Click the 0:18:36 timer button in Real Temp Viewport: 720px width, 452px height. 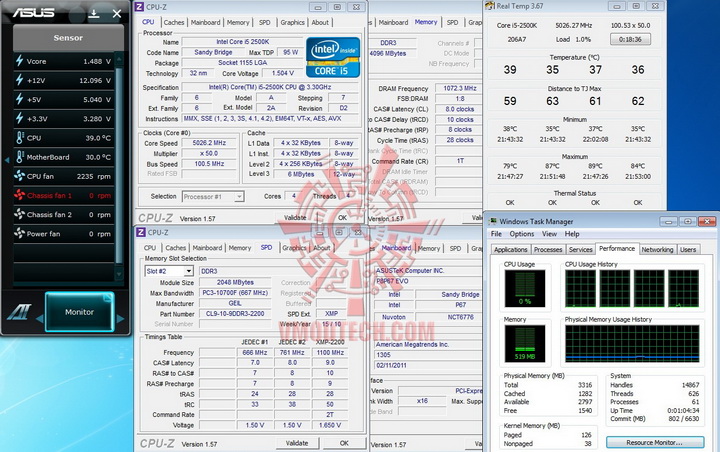pos(630,40)
